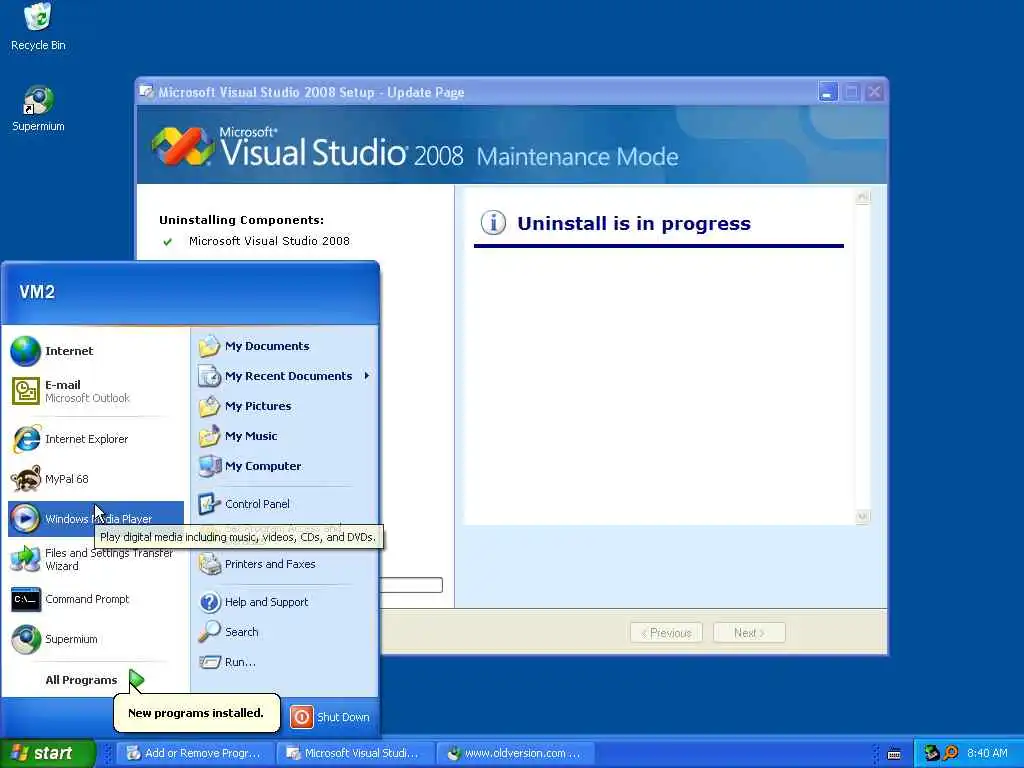This screenshot has height=768, width=1024.
Task: Minimize the Visual Studio 2008 Setup window
Action: click(828, 92)
